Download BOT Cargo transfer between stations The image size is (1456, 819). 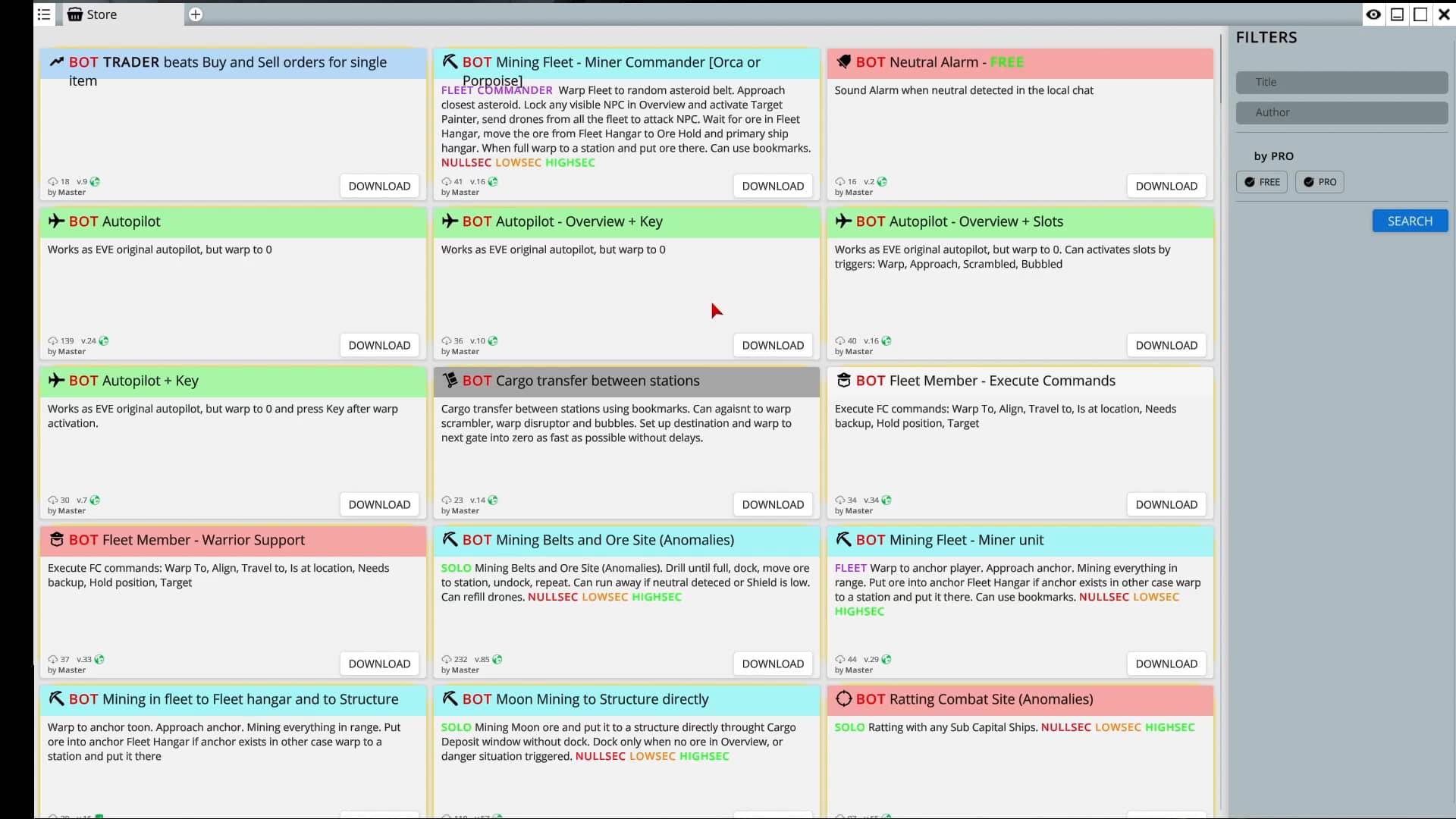[773, 504]
